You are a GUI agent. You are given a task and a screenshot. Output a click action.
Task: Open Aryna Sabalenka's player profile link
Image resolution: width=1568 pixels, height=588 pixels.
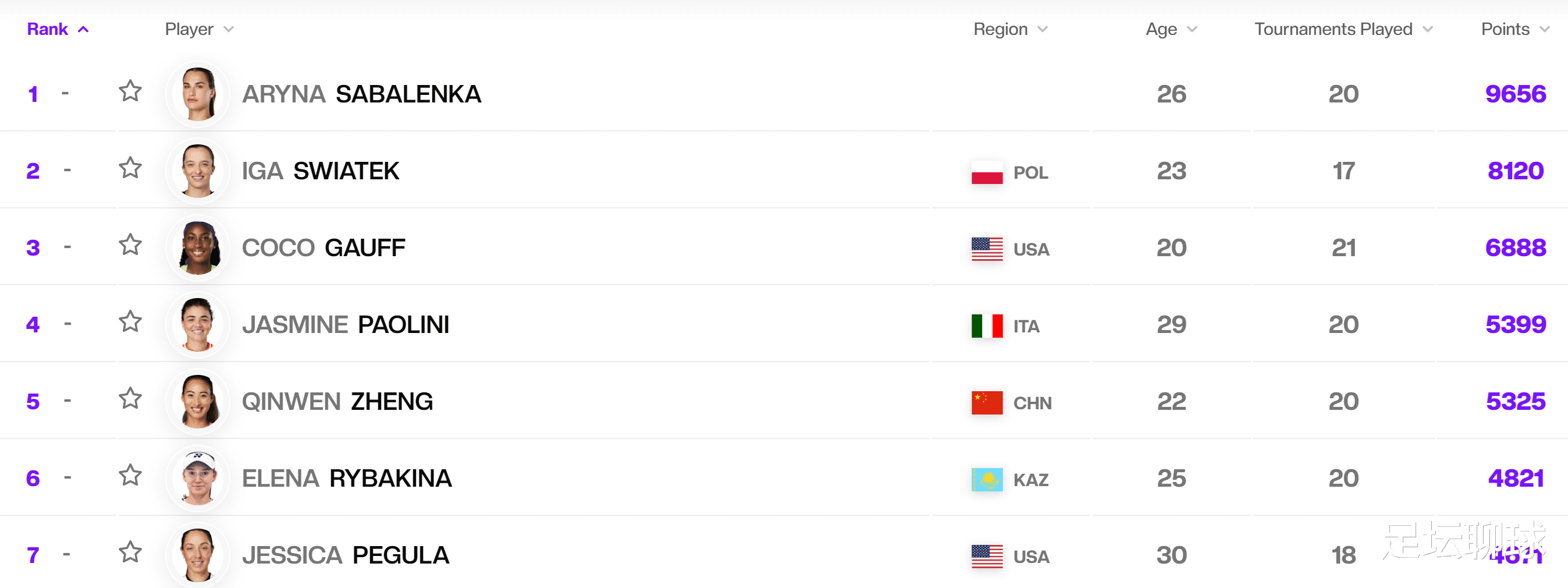pos(361,94)
